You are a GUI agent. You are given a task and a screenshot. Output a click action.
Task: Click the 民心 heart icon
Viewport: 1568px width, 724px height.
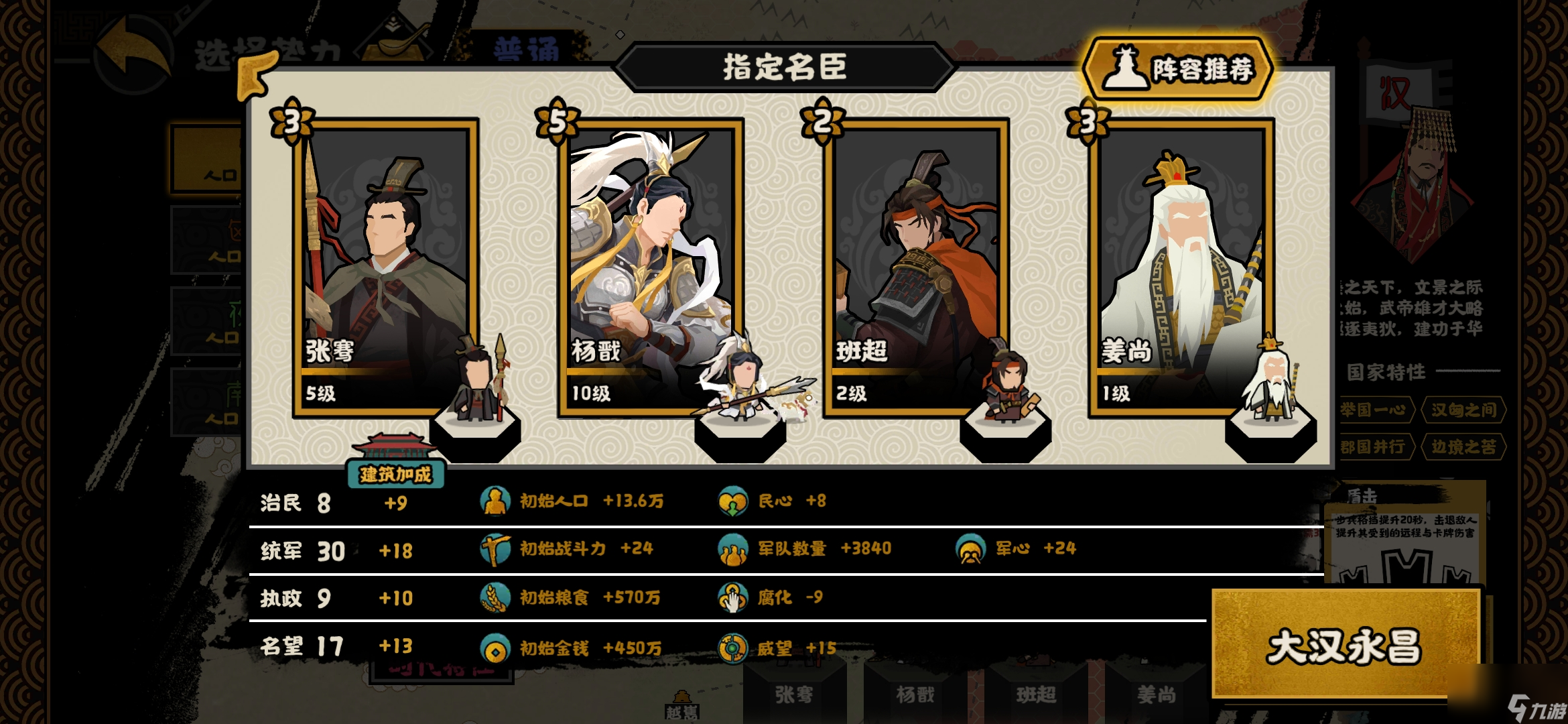pyautogui.click(x=732, y=501)
